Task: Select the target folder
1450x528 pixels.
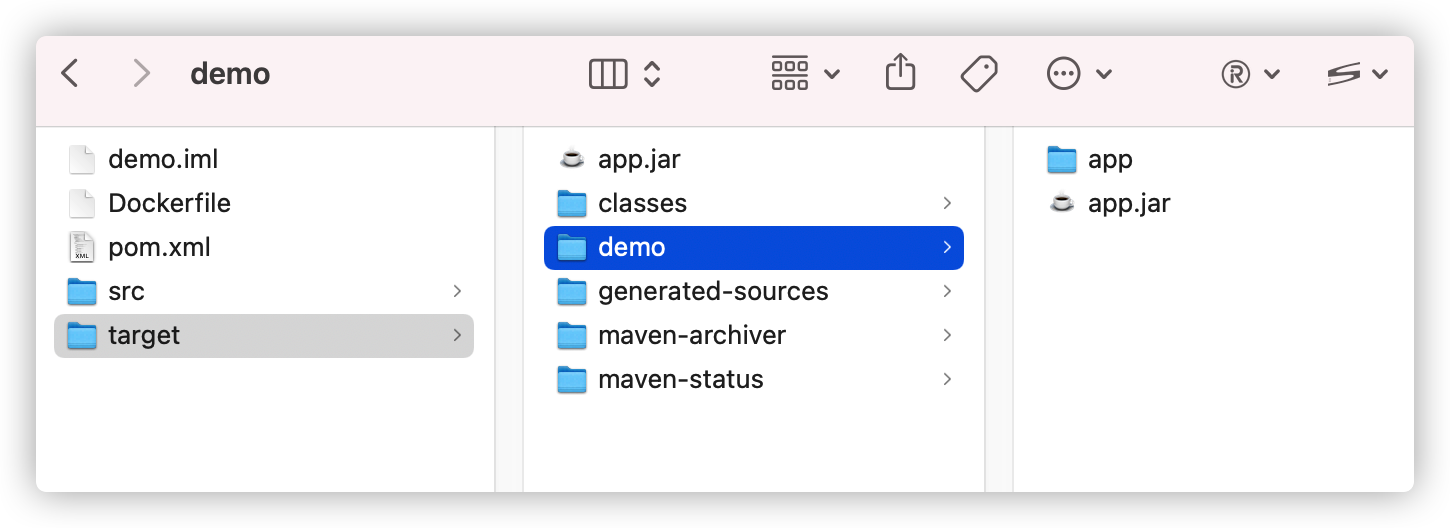Action: 144,335
